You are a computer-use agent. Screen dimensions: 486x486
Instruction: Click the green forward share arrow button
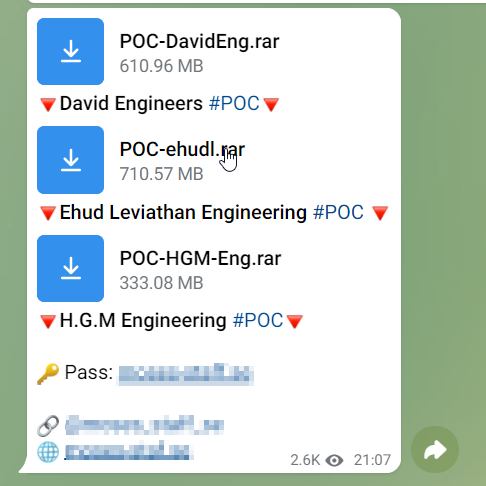tap(435, 450)
